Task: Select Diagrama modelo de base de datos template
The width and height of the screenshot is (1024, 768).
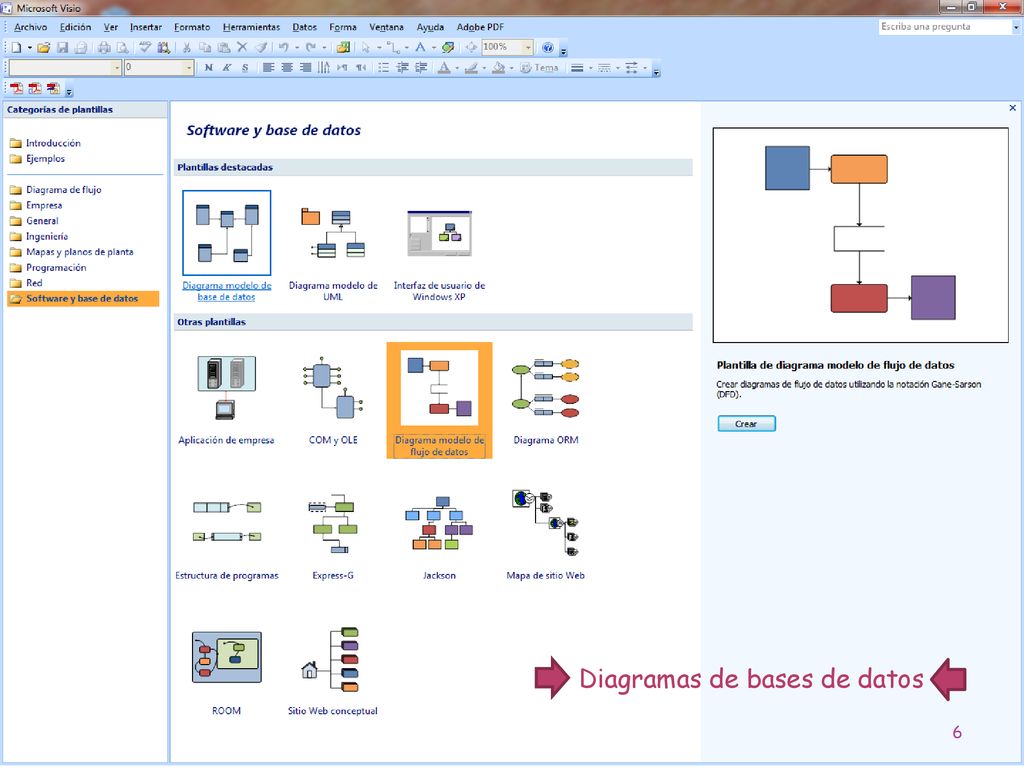Action: pos(227,246)
